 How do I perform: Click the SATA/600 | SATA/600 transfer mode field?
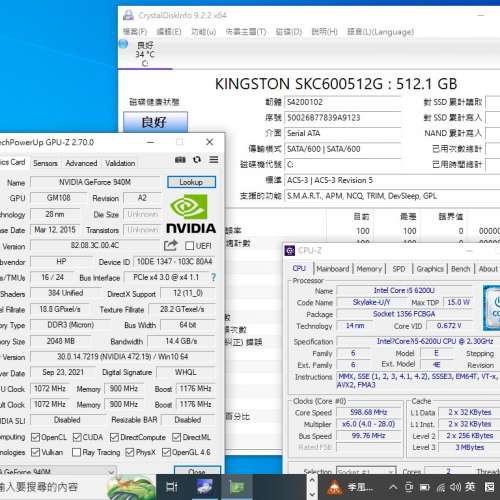pyautogui.click(x=342, y=149)
